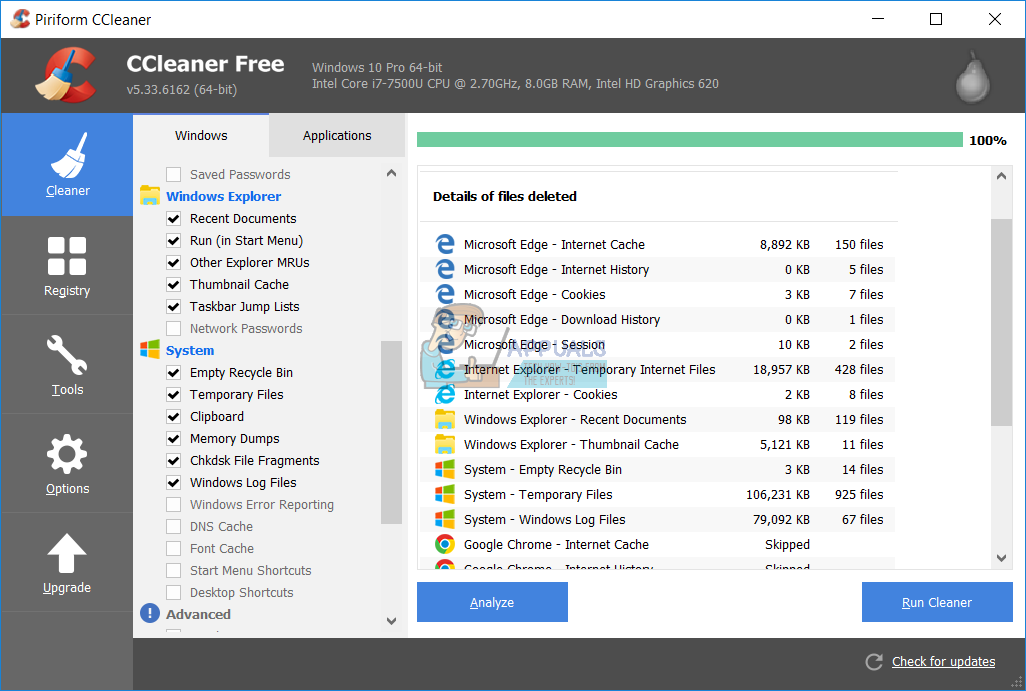Click the Run Cleaner button
Image resolution: width=1026 pixels, height=691 pixels.
[937, 602]
